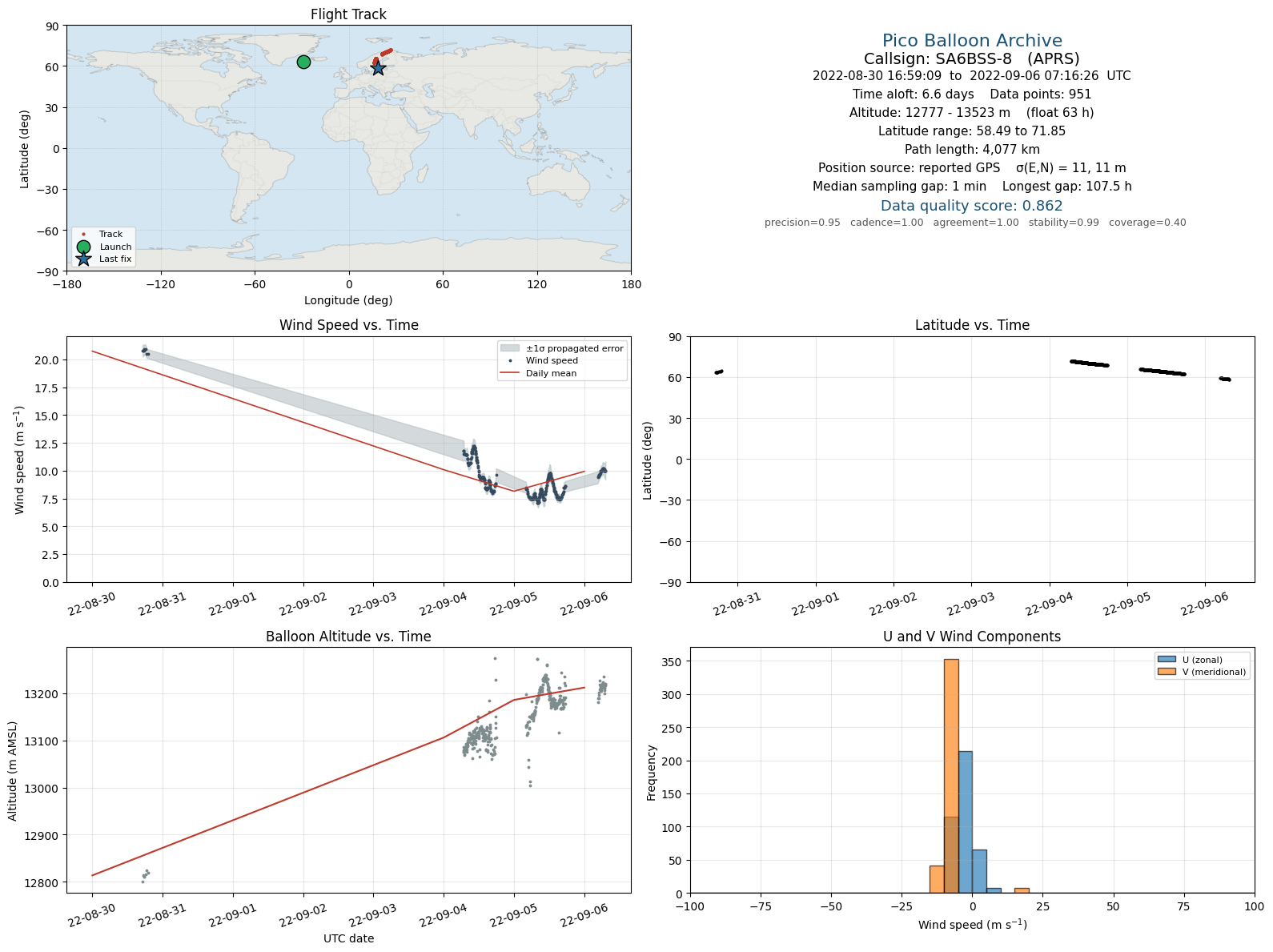Click the green Launch marker on the map
This screenshot has width=1273, height=952.
click(x=303, y=62)
